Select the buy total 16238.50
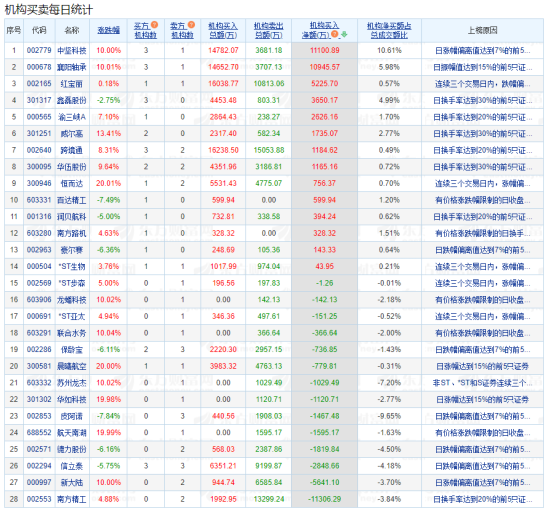 click(x=223, y=150)
